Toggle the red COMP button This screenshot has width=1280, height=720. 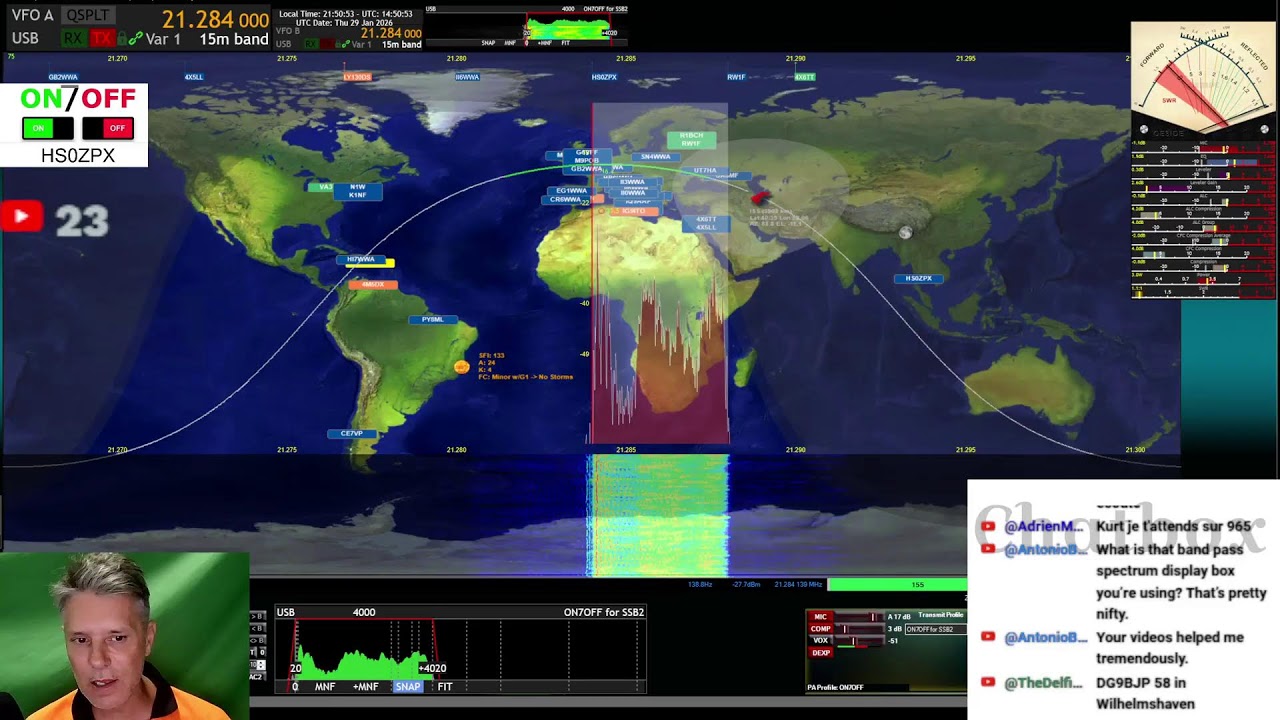tap(821, 629)
